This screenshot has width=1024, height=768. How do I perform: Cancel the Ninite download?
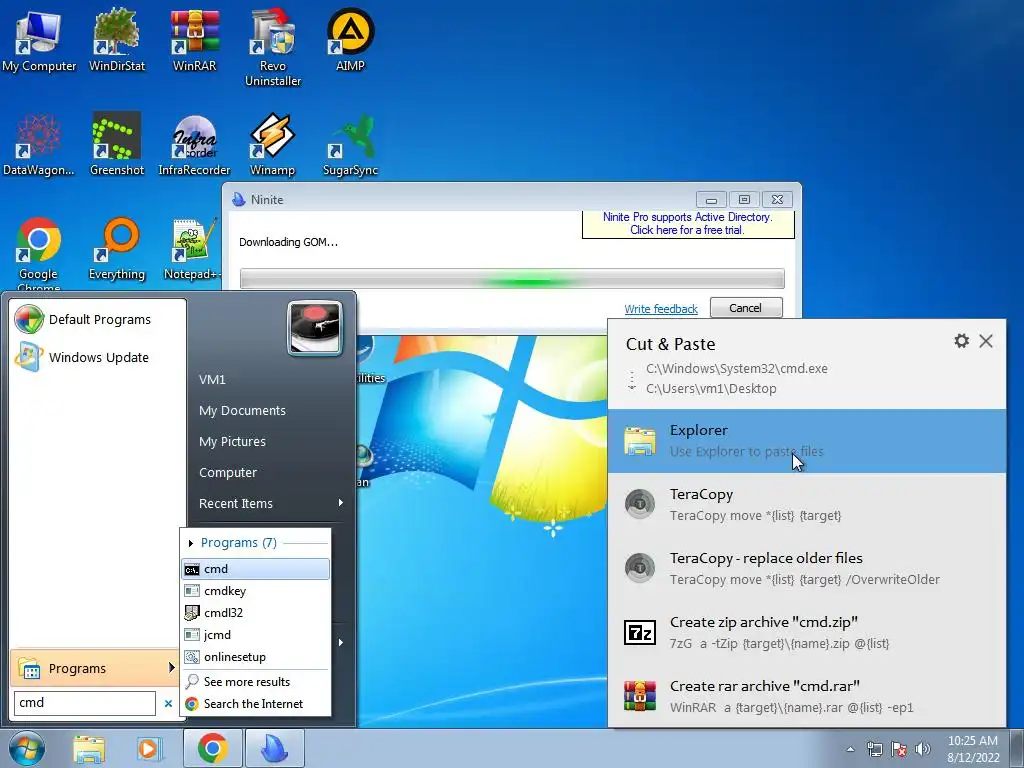point(746,308)
